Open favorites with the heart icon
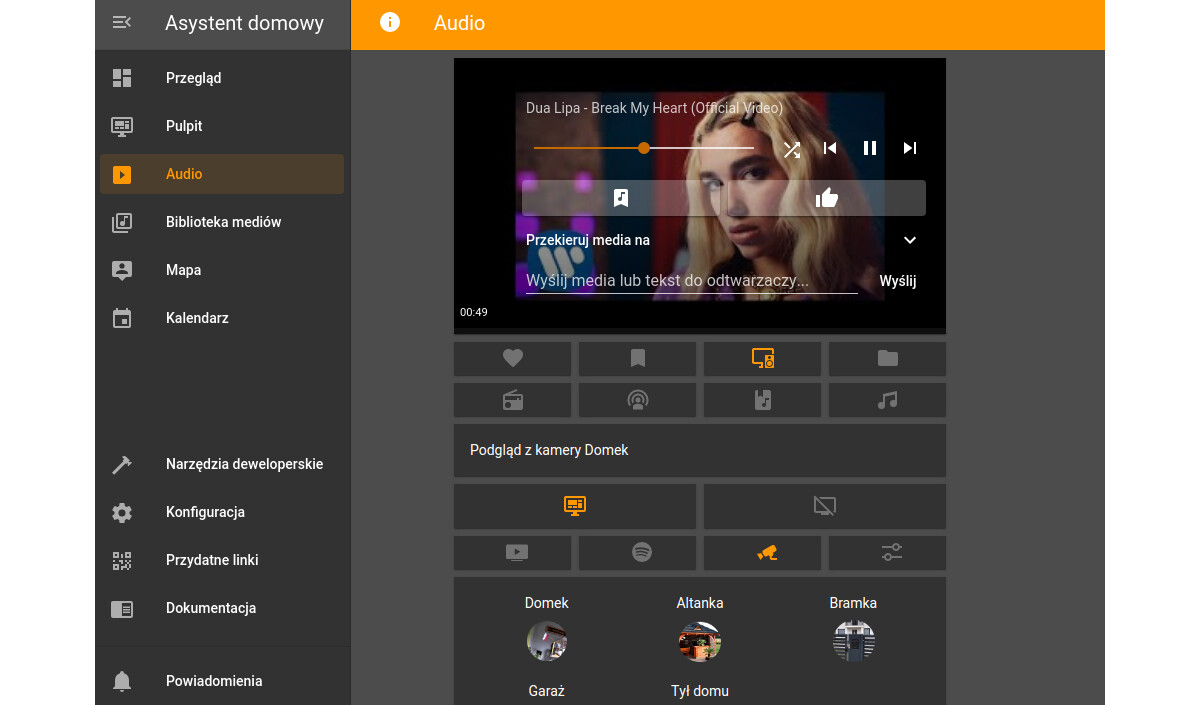 tap(513, 358)
